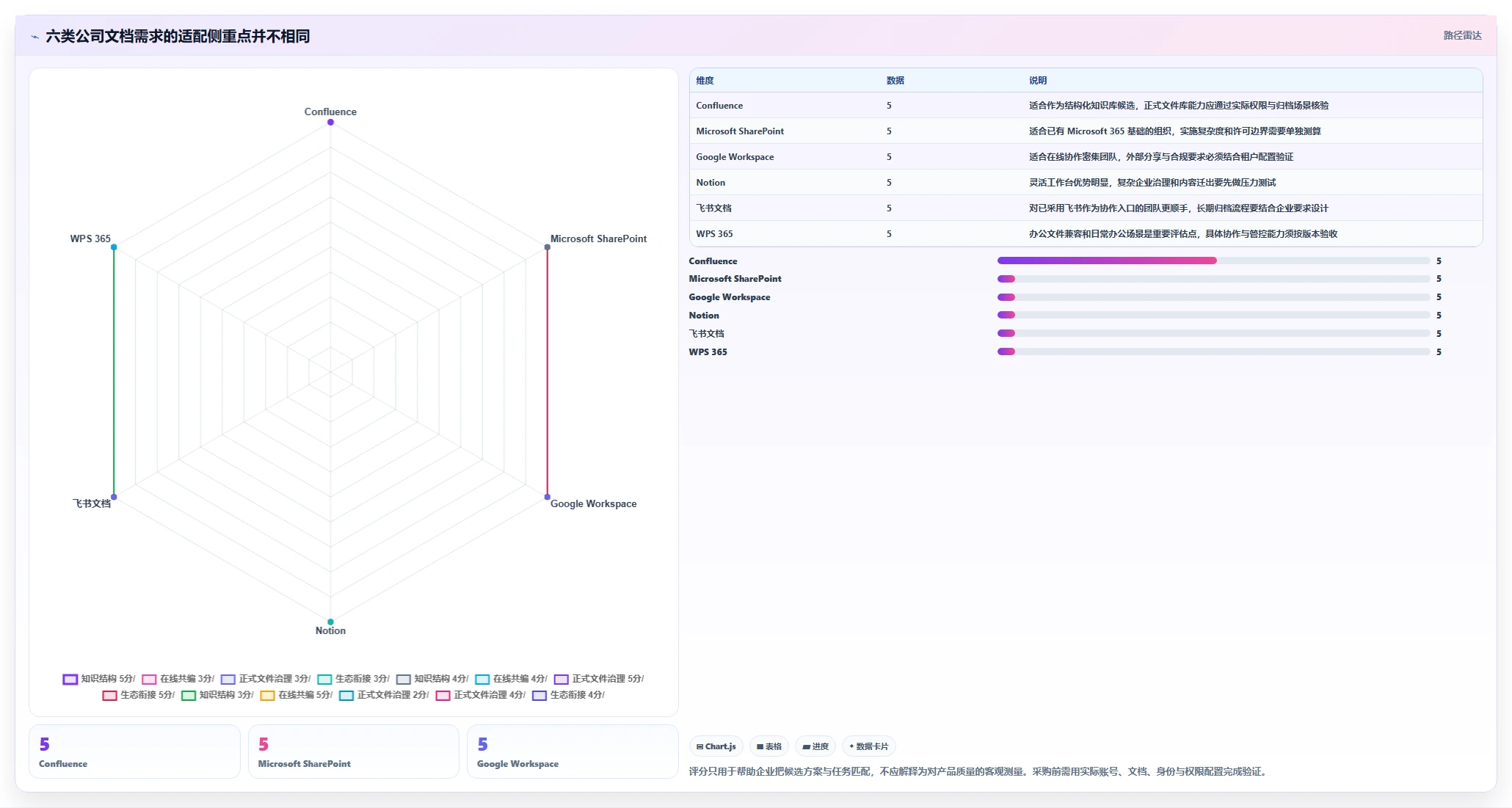Click the description starting 办公文件兼容和日常办公
The height and width of the screenshot is (808, 1512).
click(x=1182, y=234)
